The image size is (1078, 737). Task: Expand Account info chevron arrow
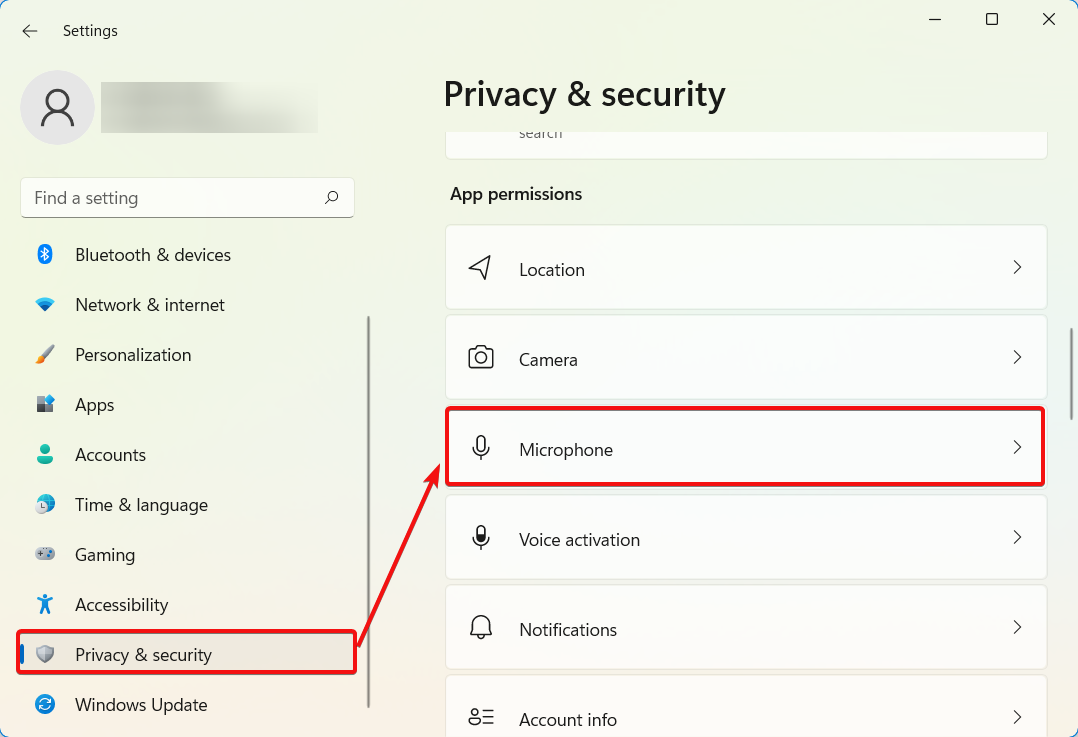[x=1017, y=717]
